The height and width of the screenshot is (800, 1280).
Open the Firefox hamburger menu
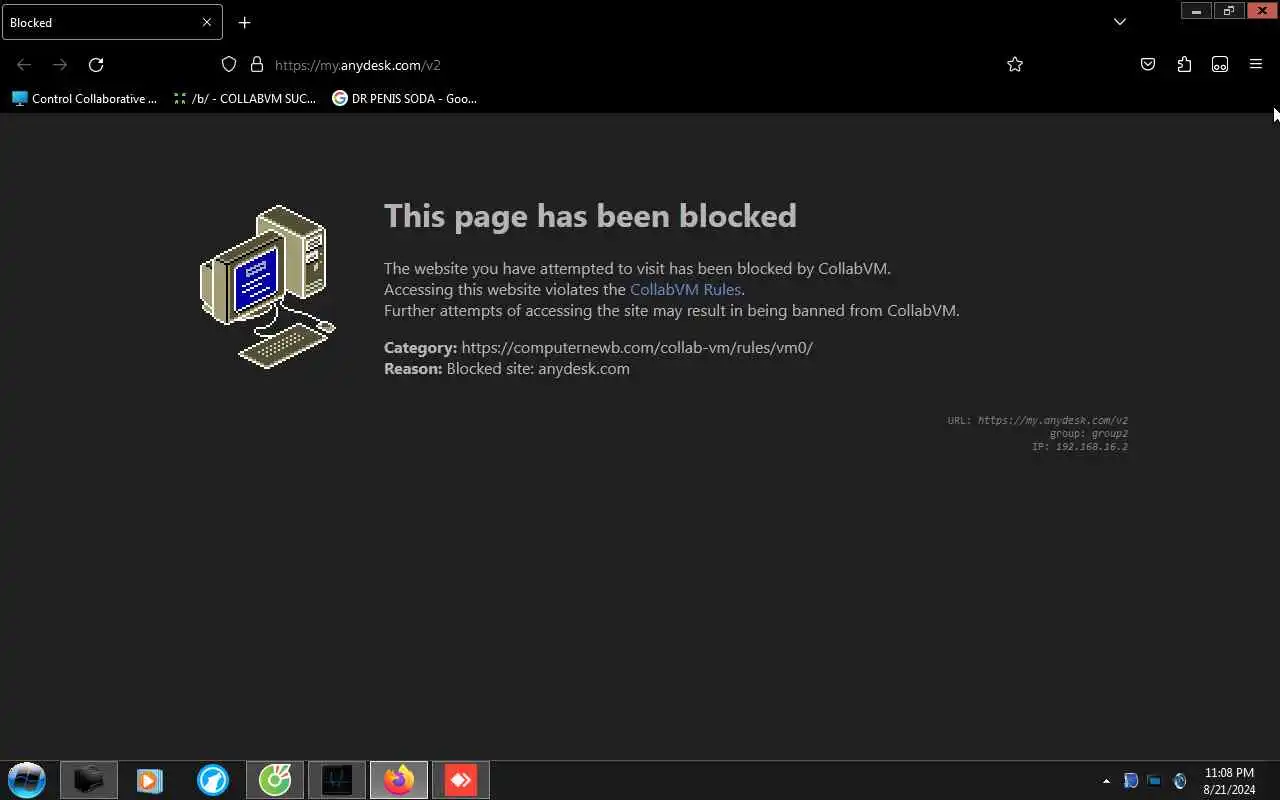click(1256, 65)
